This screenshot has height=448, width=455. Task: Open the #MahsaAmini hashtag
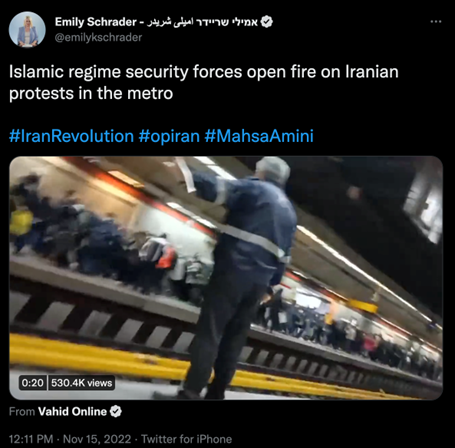pyautogui.click(x=259, y=136)
